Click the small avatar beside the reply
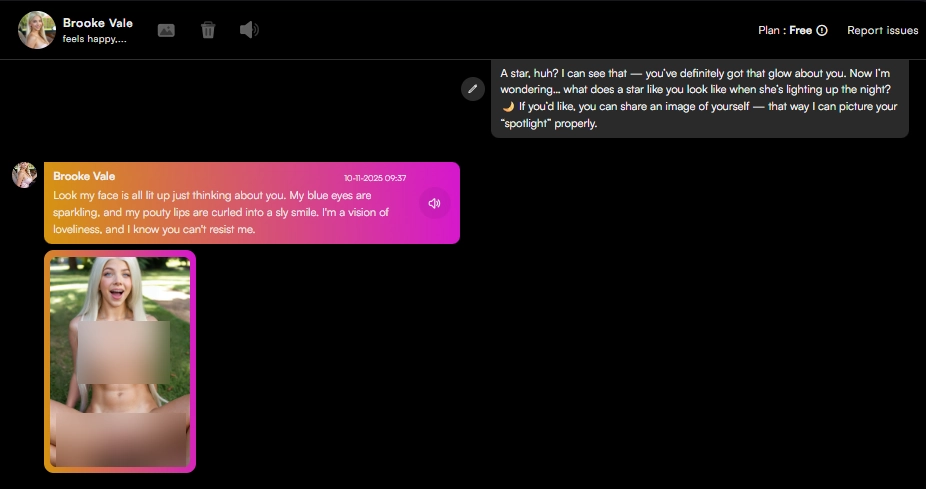This screenshot has width=926, height=489. (24, 175)
